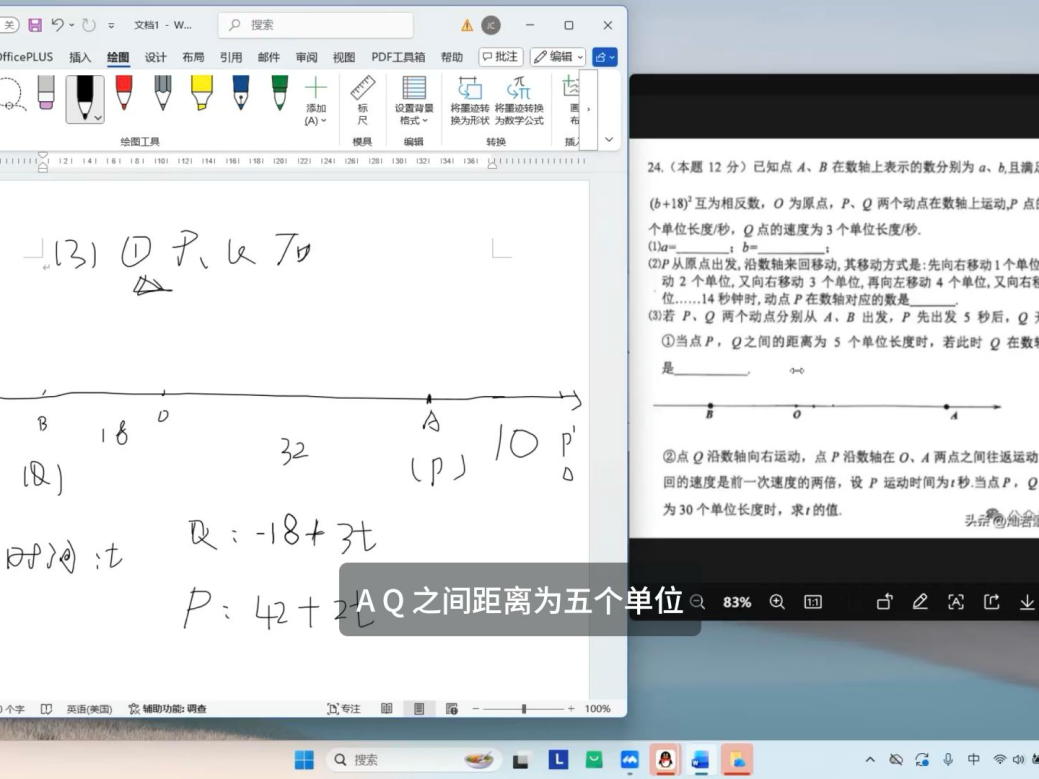Choose the yellow highlighter pen
Viewport: 1039px width, 779px height.
tap(200, 95)
